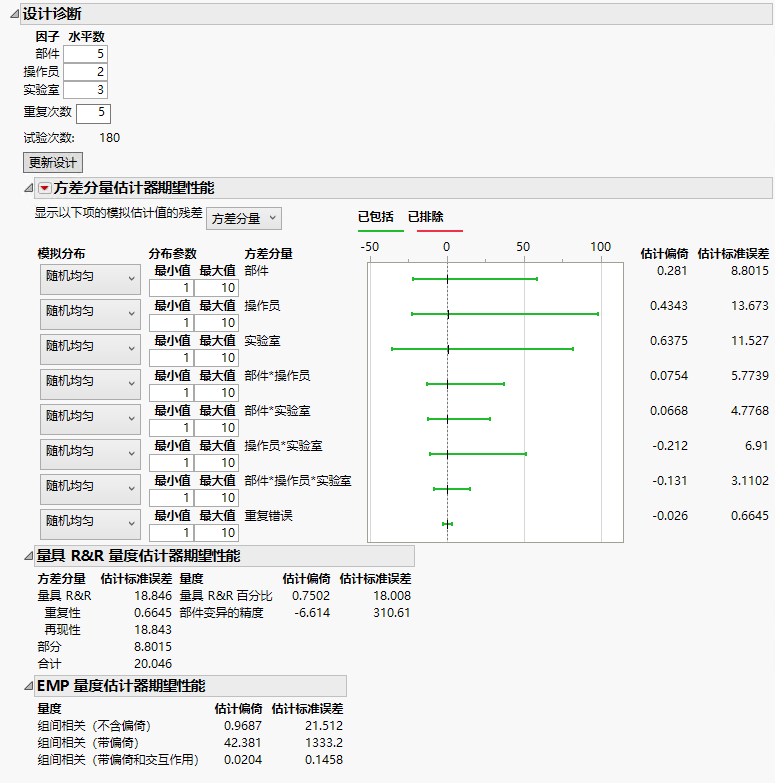This screenshot has height=783, width=775.
Task: Click the 部件 green interval bar
Action: 475,279
